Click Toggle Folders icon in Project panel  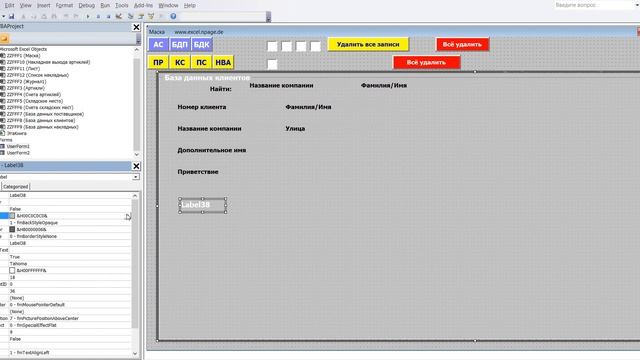tap(4, 38)
